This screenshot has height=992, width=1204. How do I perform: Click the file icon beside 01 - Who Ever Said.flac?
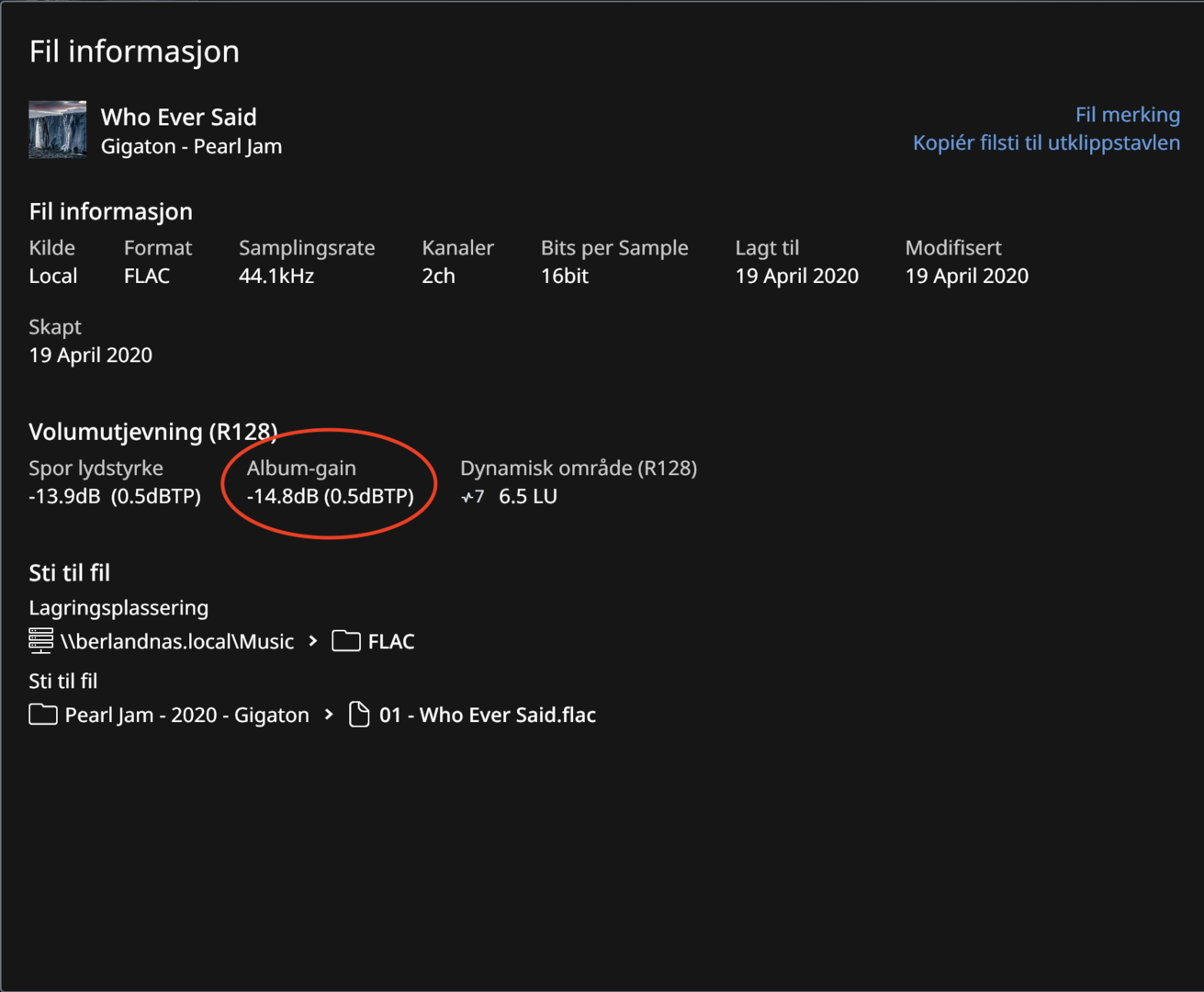pyautogui.click(x=359, y=714)
